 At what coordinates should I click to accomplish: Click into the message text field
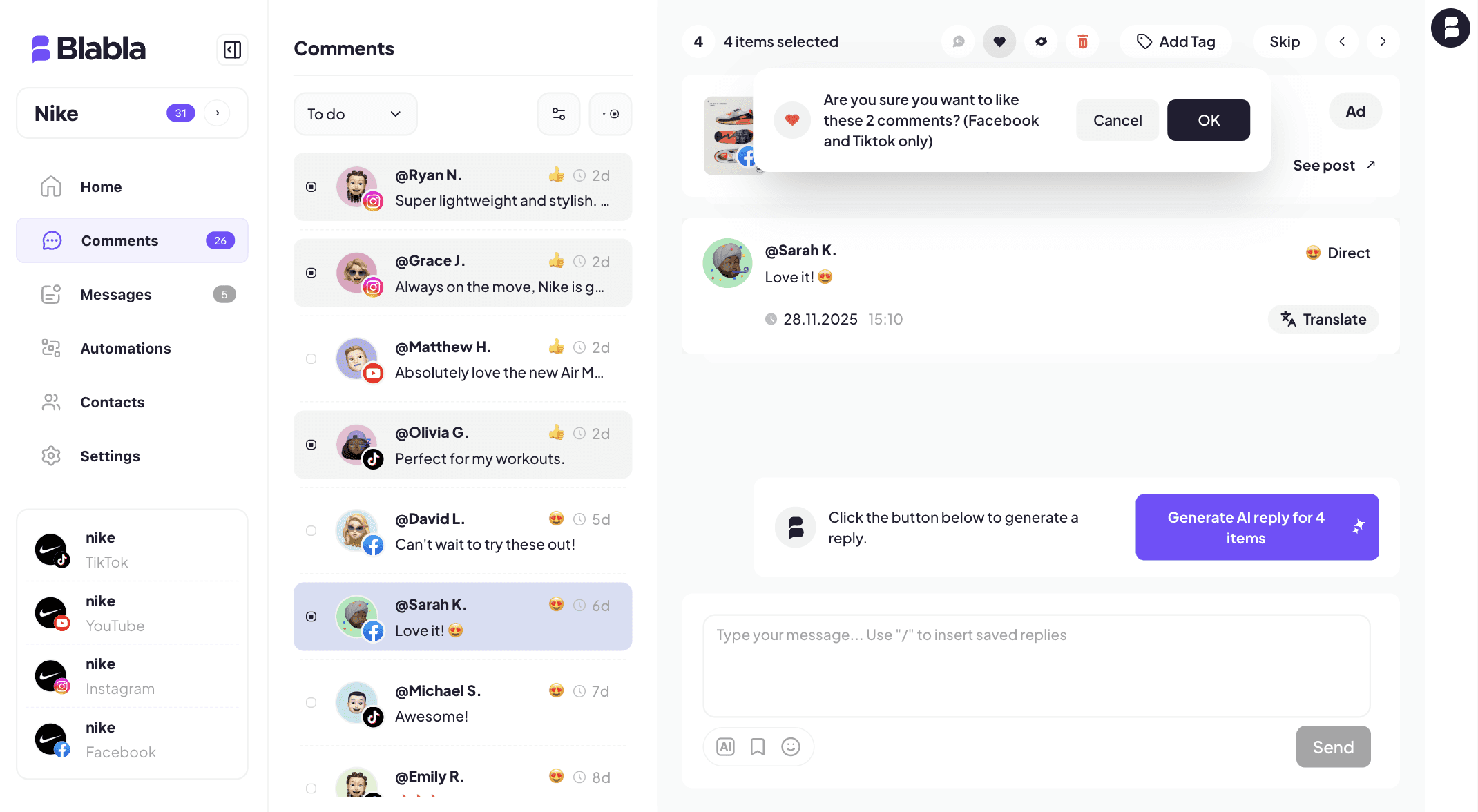click(1037, 666)
